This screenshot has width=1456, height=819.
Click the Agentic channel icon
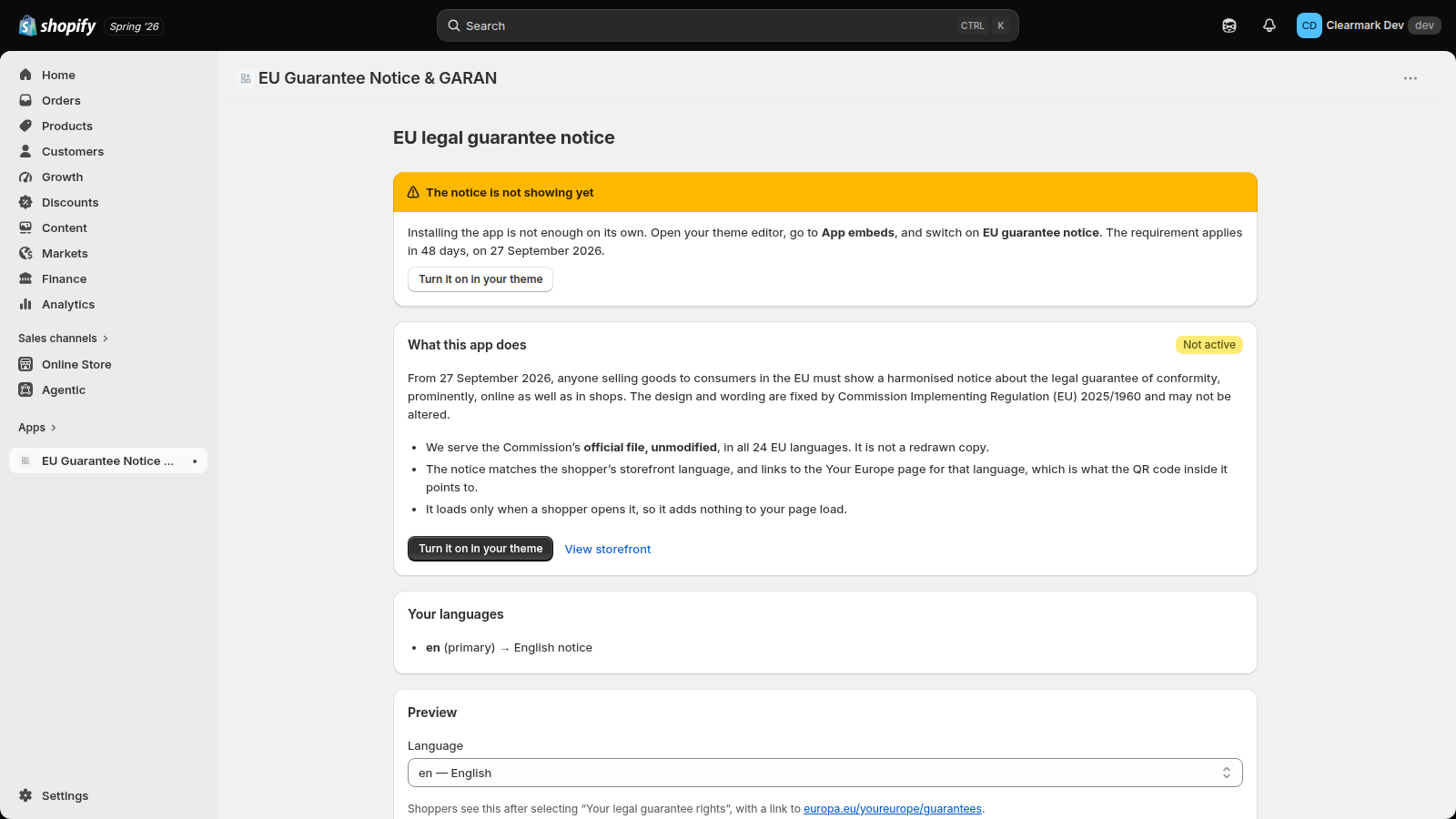click(x=25, y=389)
